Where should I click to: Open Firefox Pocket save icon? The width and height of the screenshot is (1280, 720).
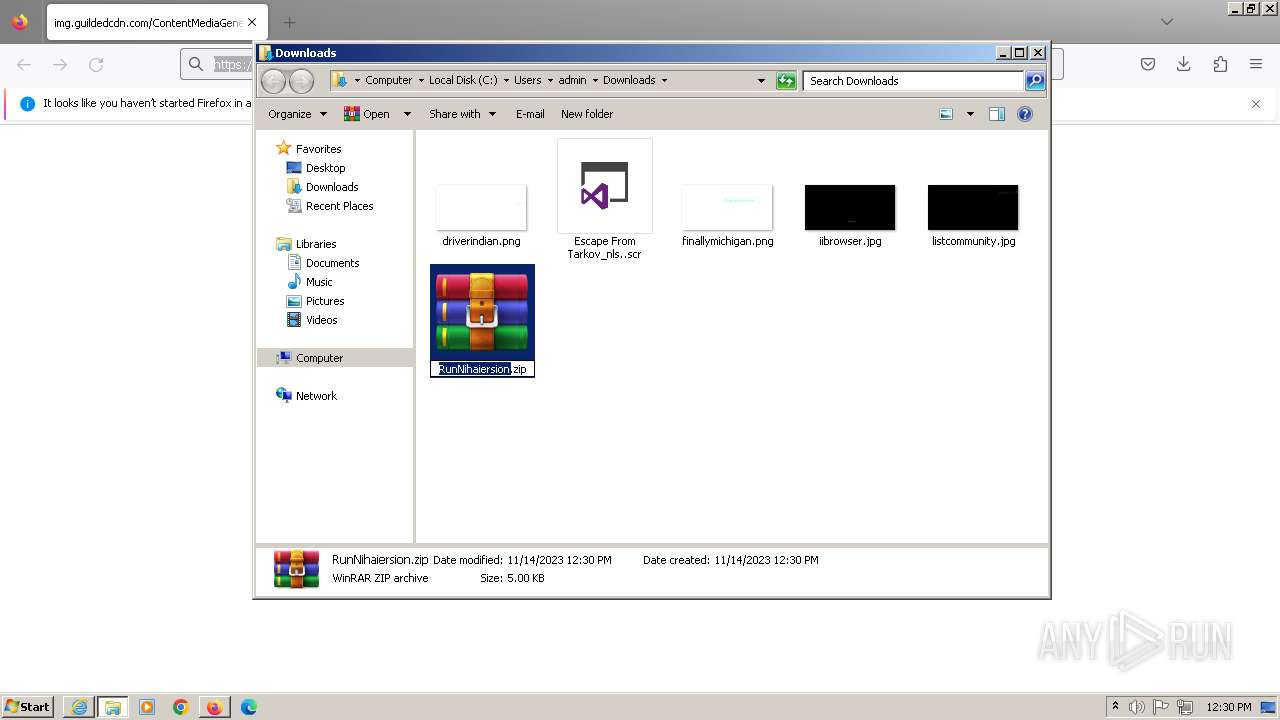click(x=1148, y=64)
